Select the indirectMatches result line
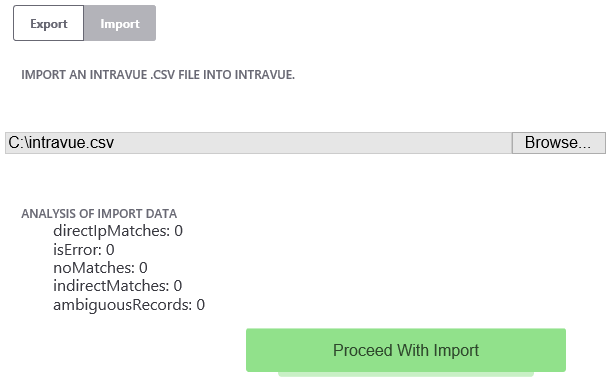This screenshot has width=610, height=385. pyautogui.click(x=117, y=286)
